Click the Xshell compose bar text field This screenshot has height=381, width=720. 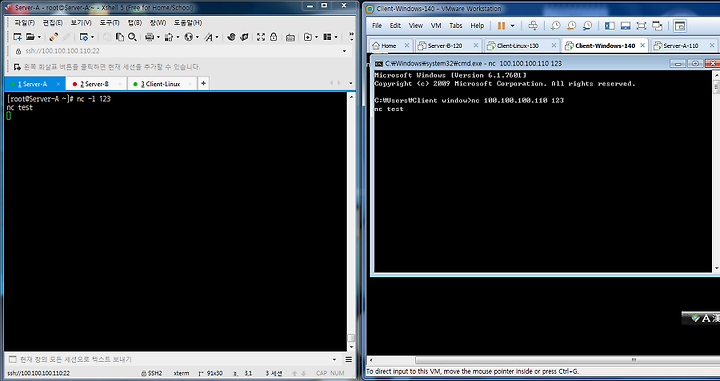click(173, 359)
